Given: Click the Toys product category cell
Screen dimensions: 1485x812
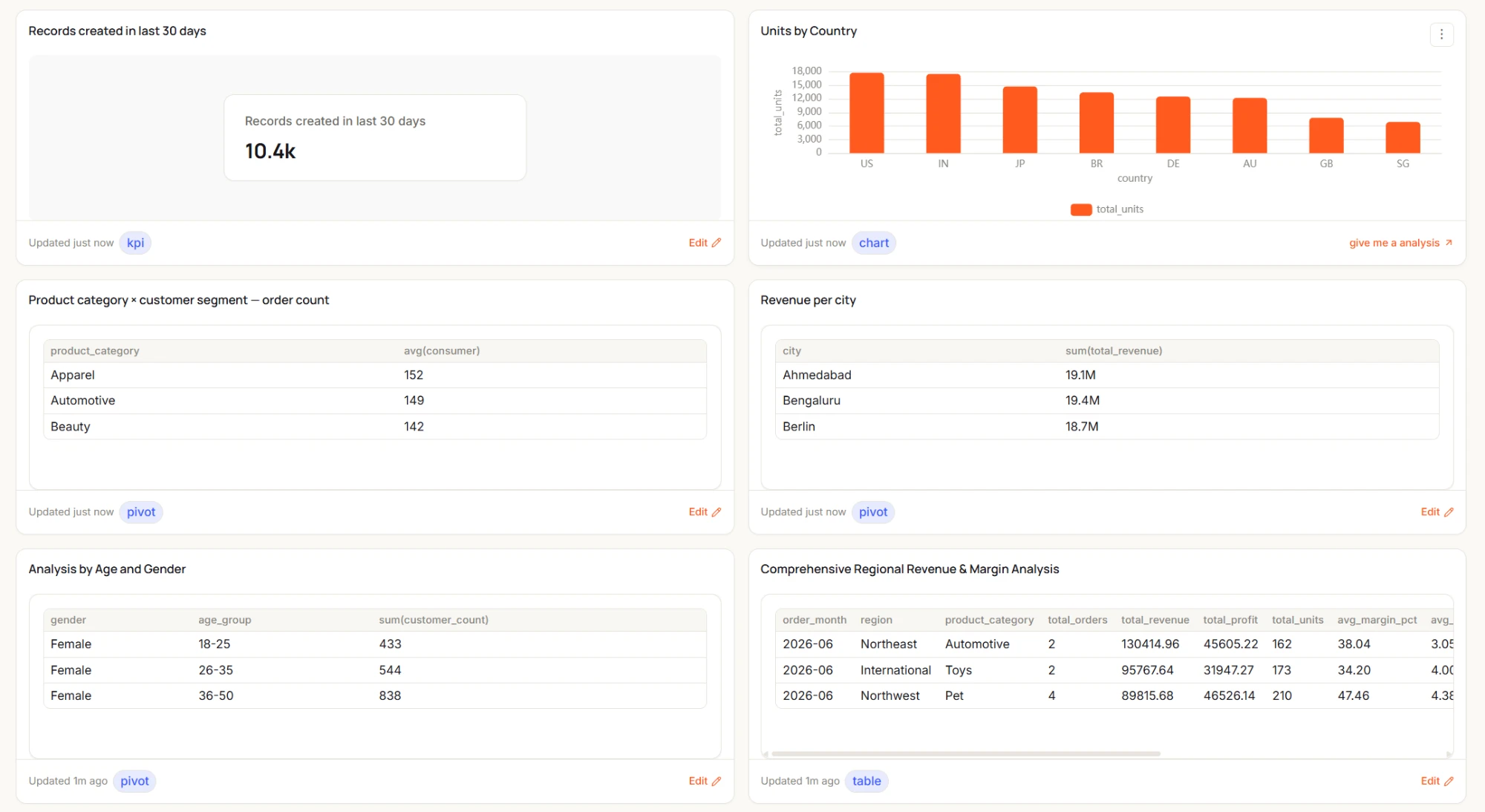Looking at the screenshot, I should [959, 670].
